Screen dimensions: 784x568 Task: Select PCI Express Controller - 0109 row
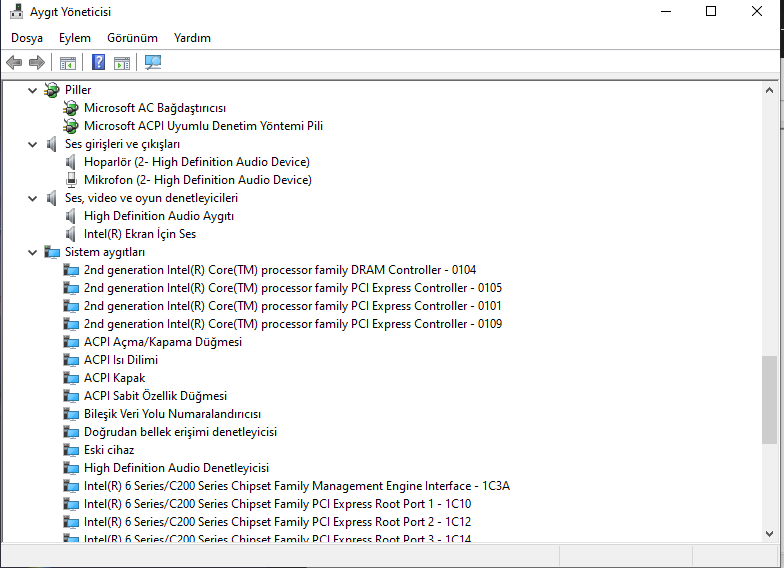point(293,324)
